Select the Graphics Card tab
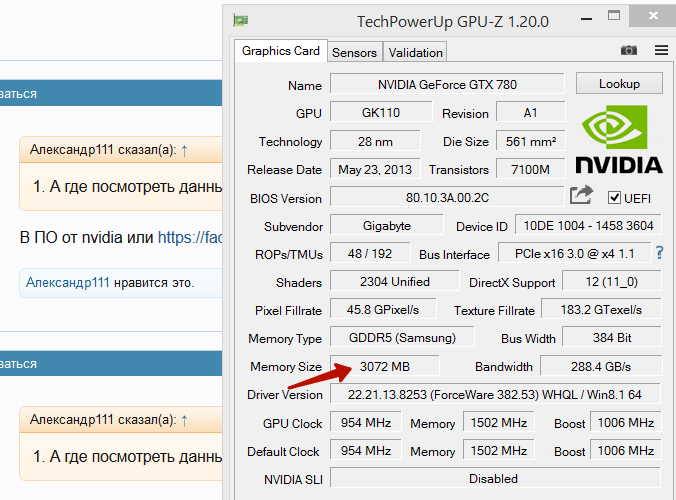 coord(281,51)
